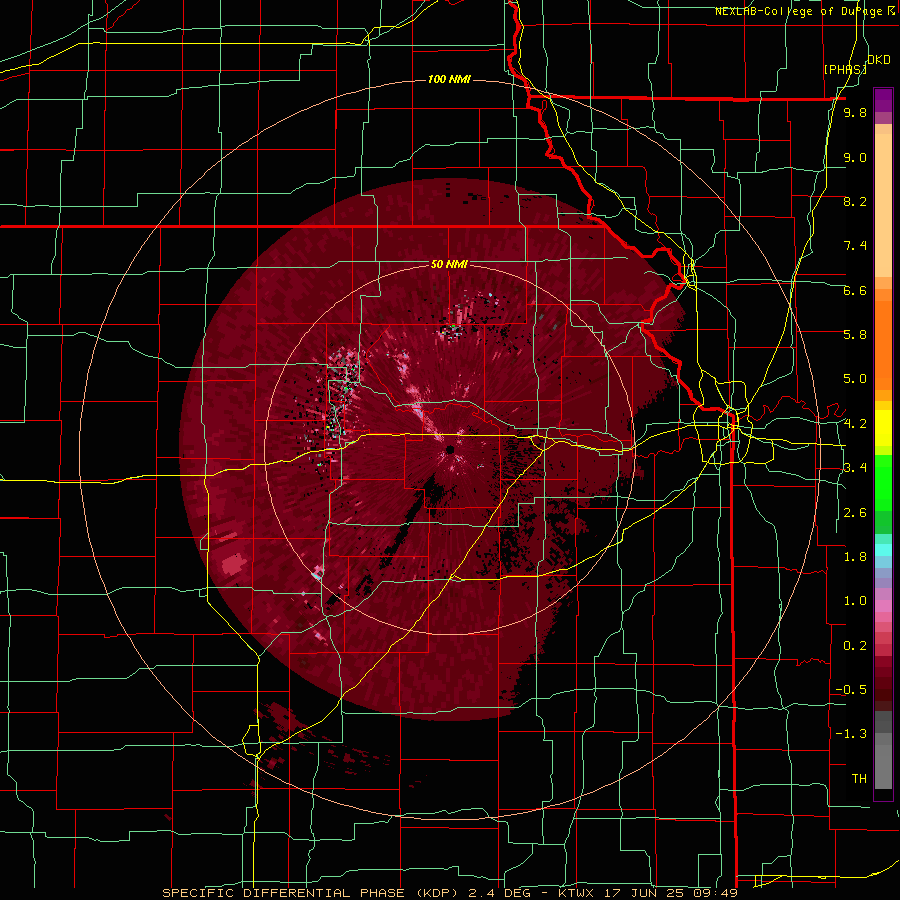The height and width of the screenshot is (900, 900).
Task: Pick the yellow segment of the color bar
Action: [x=883, y=428]
